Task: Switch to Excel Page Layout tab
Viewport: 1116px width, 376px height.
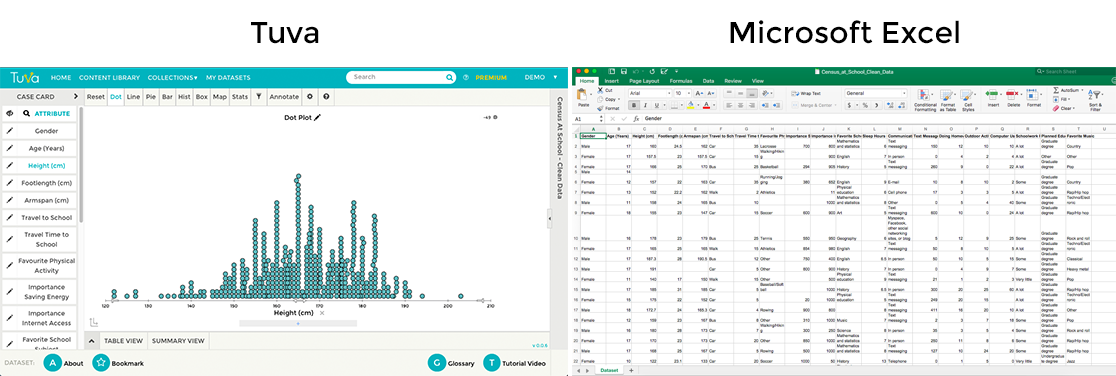Action: click(644, 81)
